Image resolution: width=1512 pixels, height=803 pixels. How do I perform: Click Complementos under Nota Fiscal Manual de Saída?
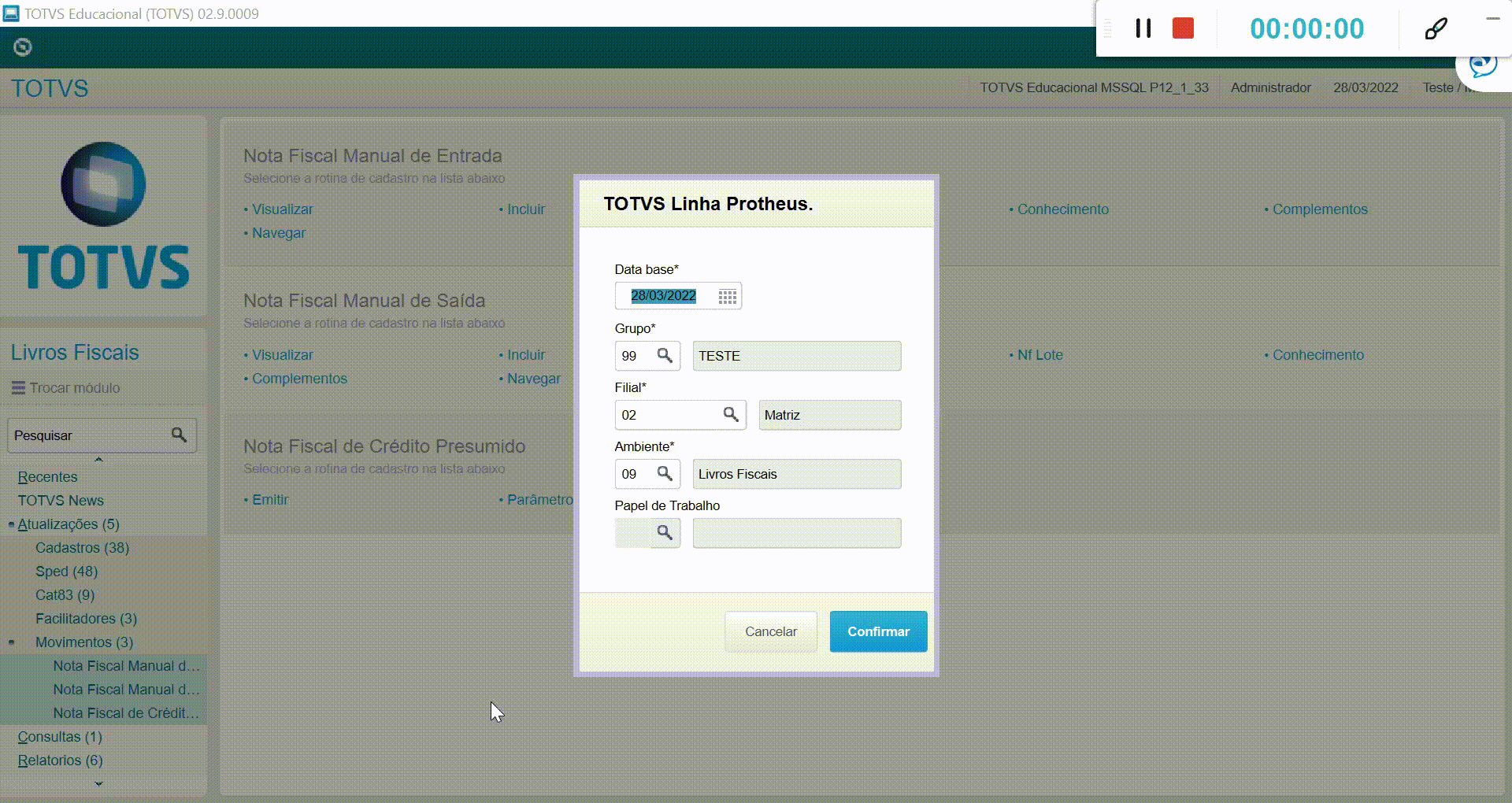[x=299, y=379]
